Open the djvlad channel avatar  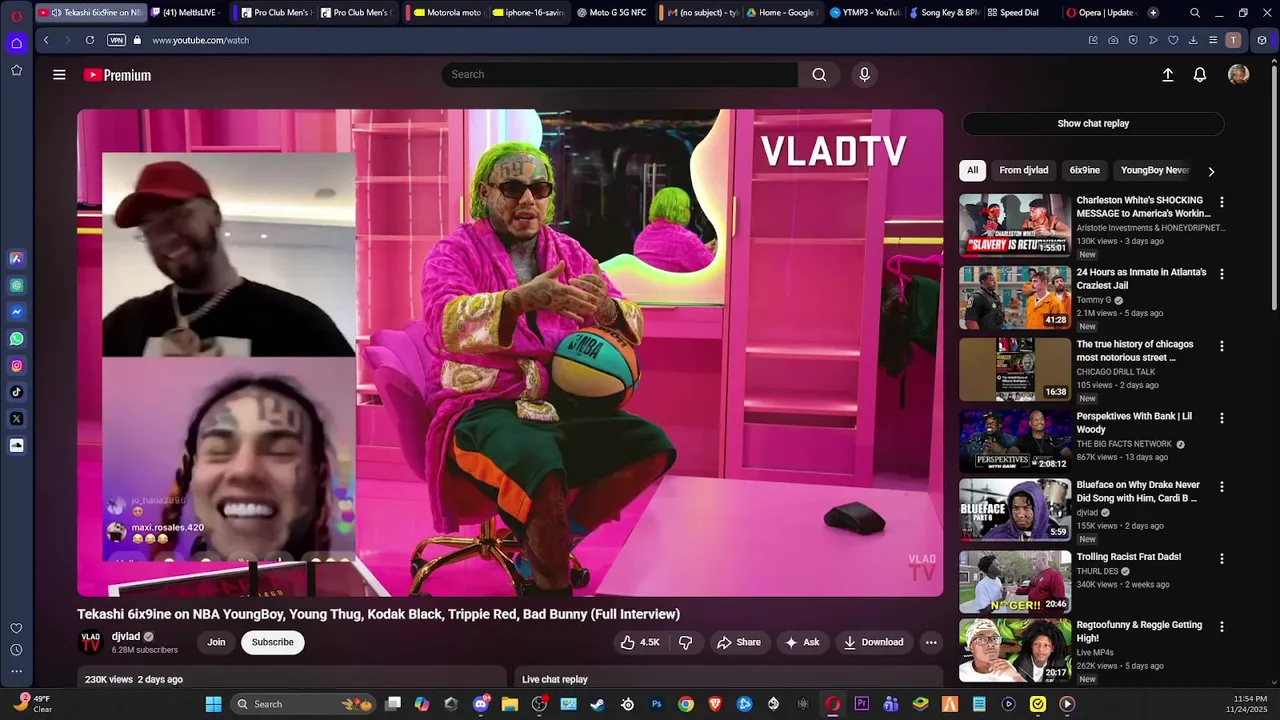(x=91, y=642)
